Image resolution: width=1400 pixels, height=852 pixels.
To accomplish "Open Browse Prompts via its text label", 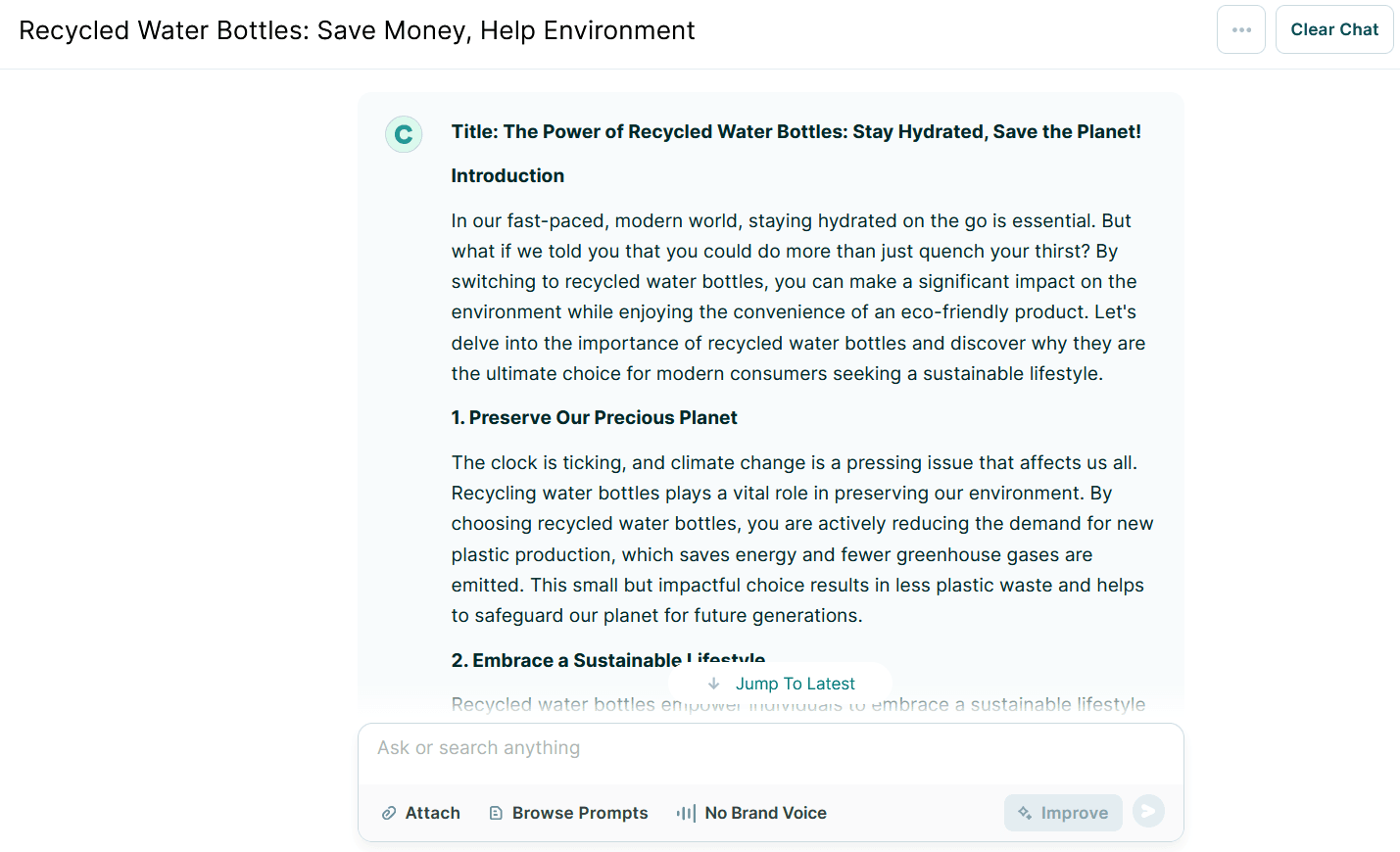I will click(580, 813).
